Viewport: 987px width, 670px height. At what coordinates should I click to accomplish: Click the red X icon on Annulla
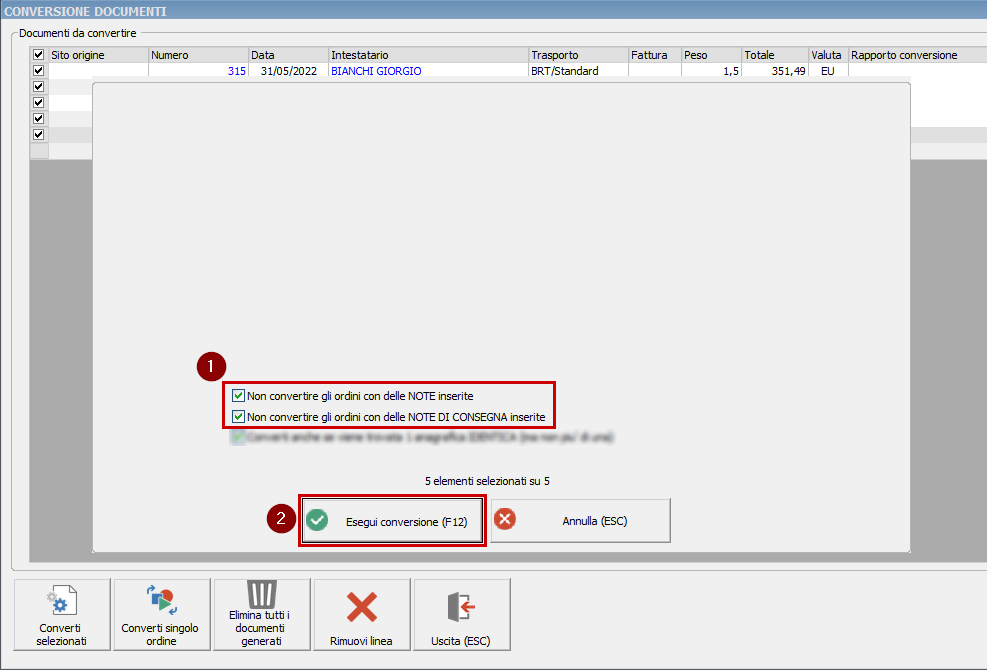tap(505, 520)
